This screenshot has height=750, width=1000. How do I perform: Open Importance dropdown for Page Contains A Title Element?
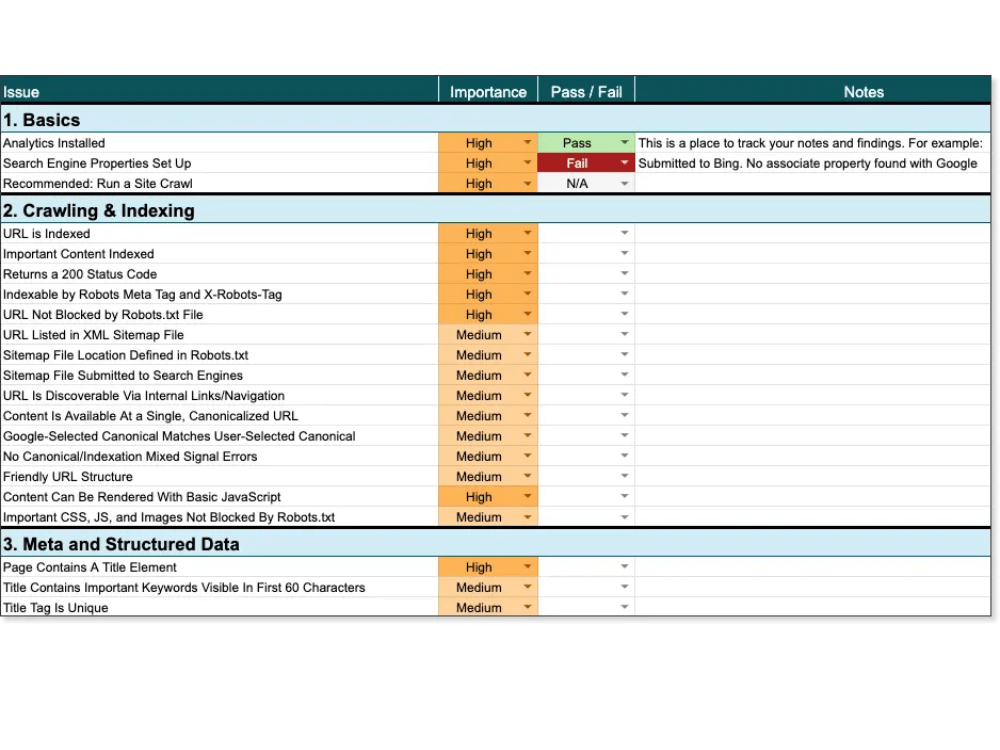pyautogui.click(x=527, y=566)
